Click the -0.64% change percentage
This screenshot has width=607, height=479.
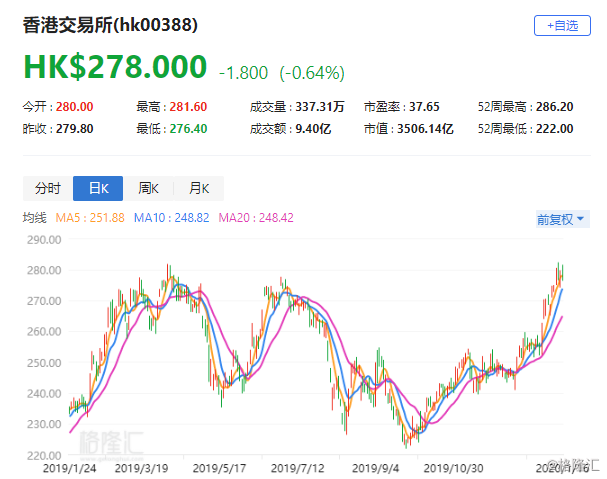click(x=312, y=73)
